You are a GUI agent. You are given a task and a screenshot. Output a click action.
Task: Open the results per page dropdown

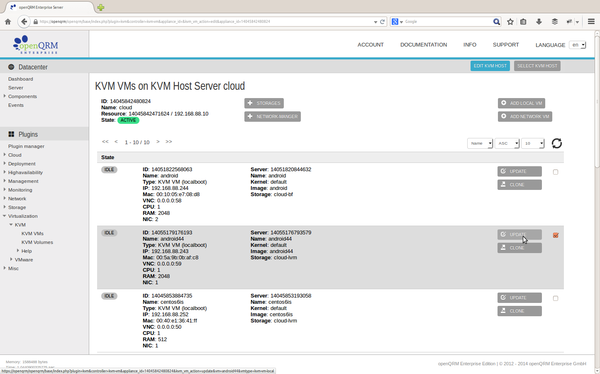point(533,144)
